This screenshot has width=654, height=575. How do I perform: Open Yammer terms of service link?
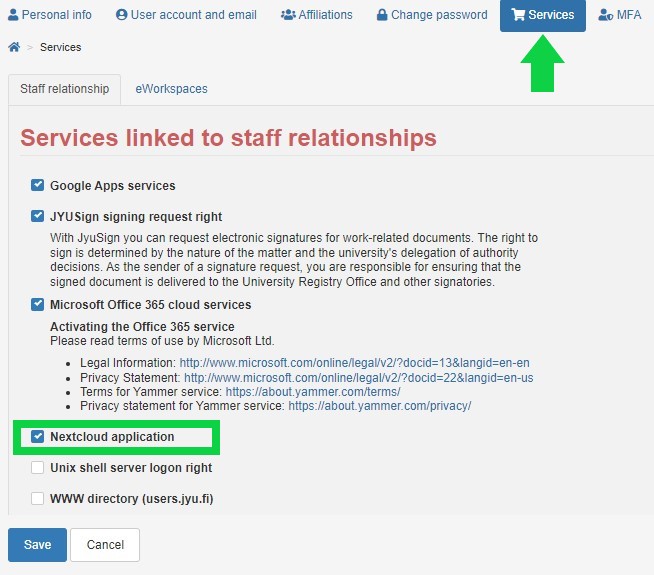coord(313,392)
